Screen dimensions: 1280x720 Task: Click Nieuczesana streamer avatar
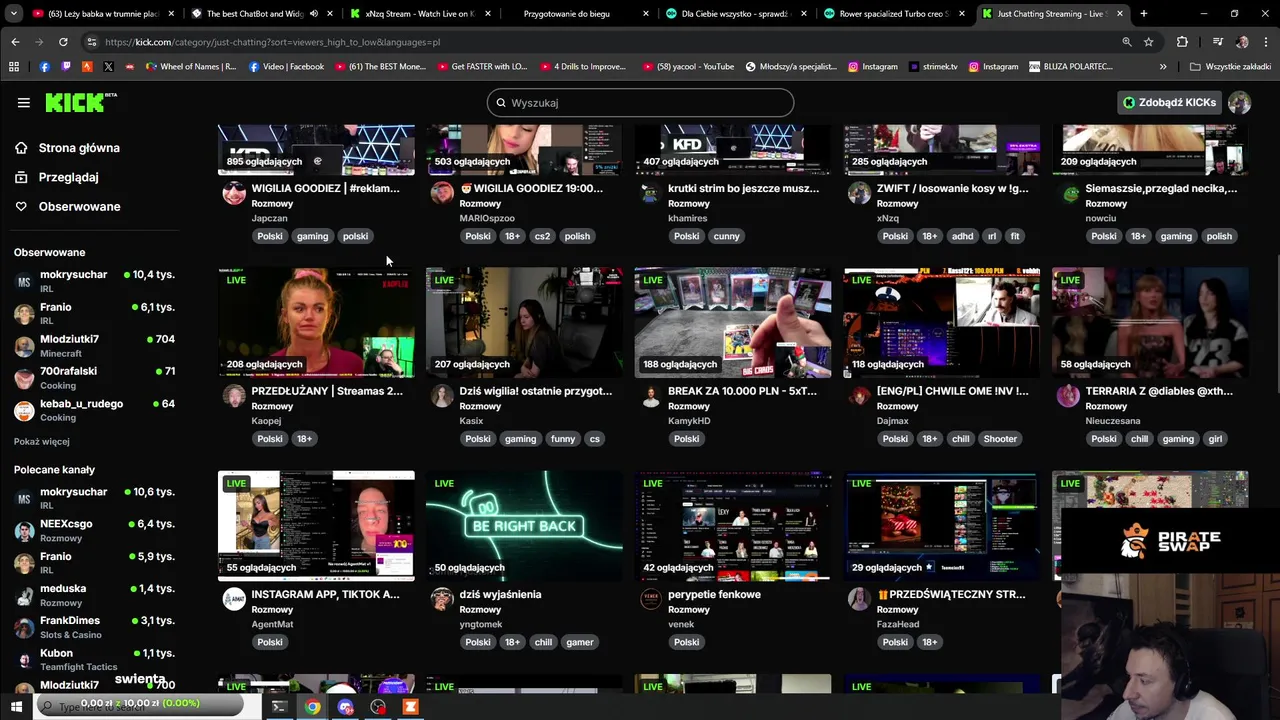[1068, 396]
